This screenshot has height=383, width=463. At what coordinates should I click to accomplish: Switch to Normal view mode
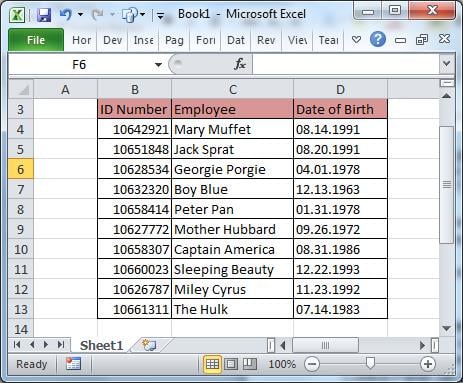pos(212,364)
